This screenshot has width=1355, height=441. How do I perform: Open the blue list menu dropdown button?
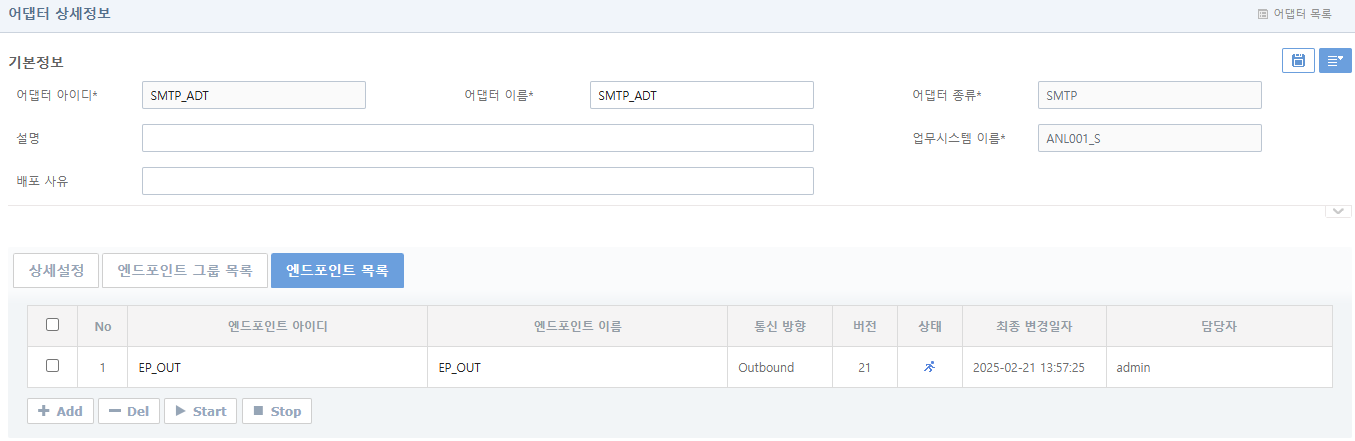1335,61
